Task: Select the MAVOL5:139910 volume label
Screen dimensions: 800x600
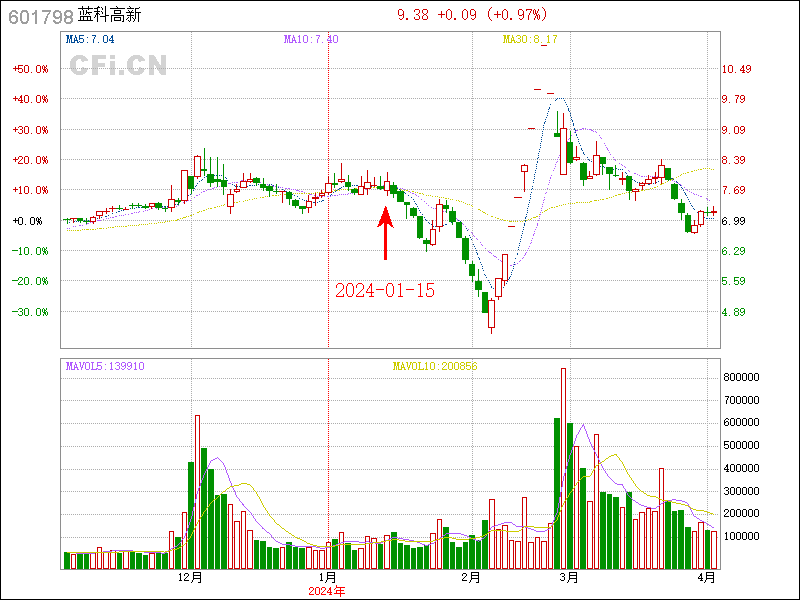Action: (105, 366)
